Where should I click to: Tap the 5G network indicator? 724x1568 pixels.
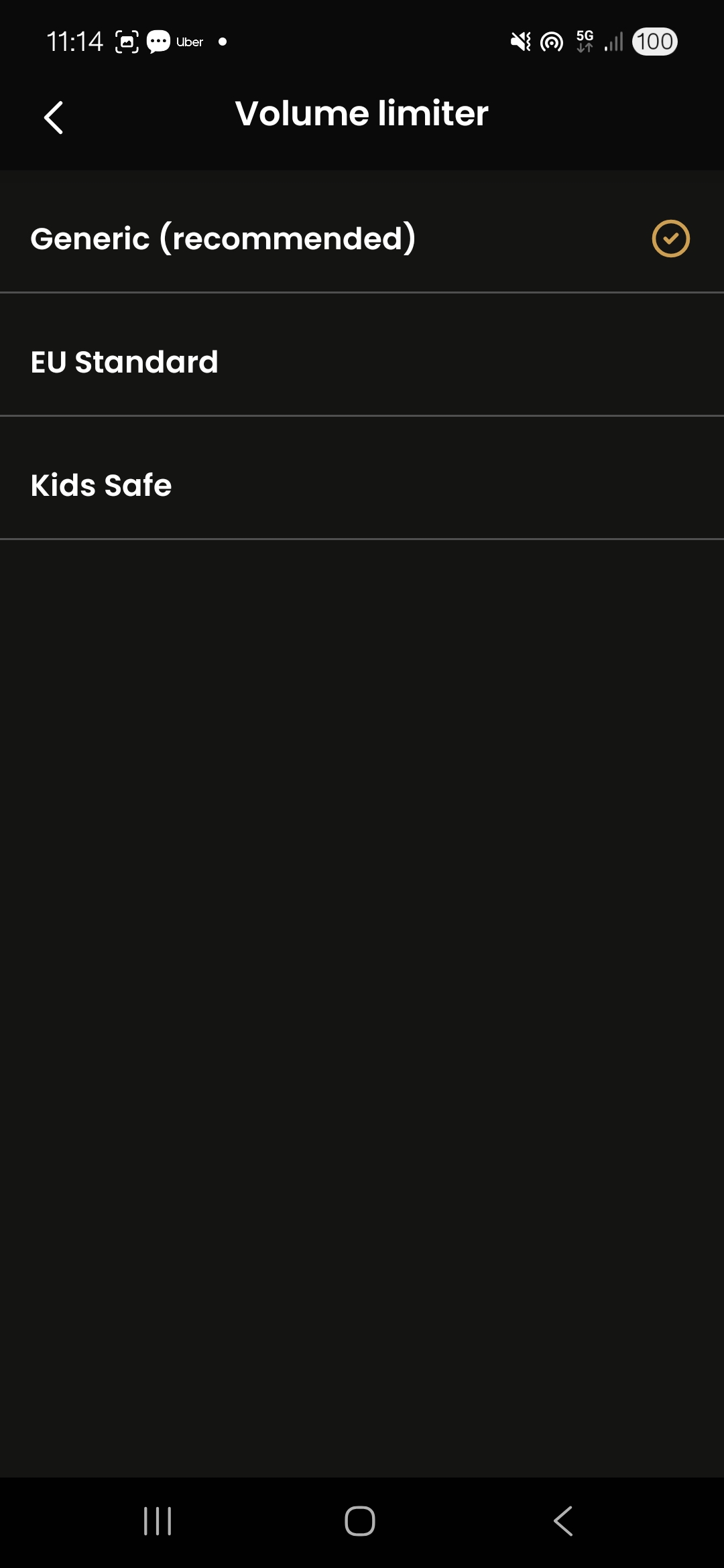585,41
